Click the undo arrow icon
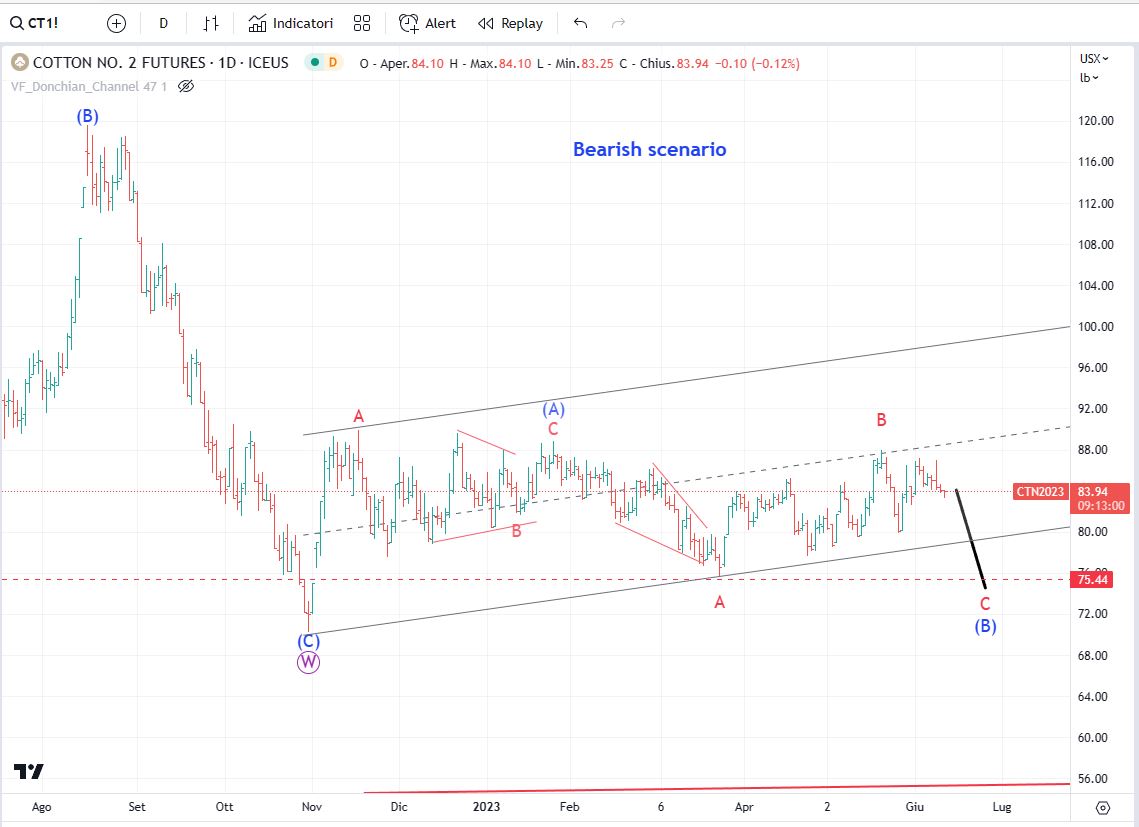Viewport: 1139px width, 827px height. 581,23
